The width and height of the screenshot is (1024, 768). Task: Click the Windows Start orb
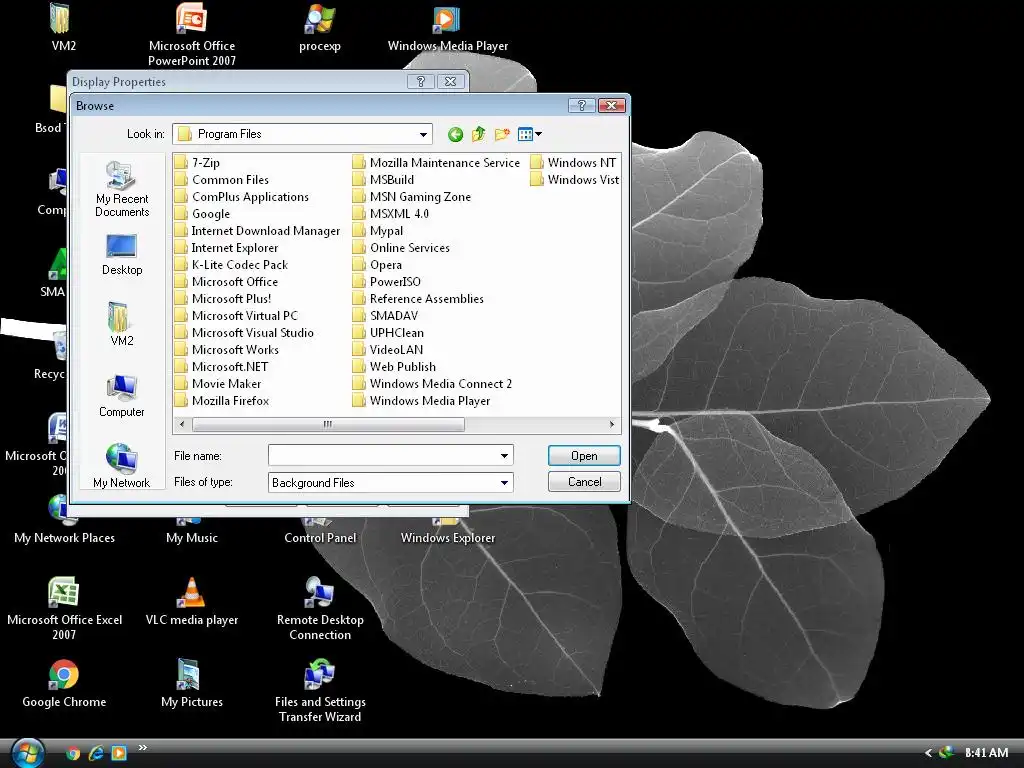click(28, 752)
